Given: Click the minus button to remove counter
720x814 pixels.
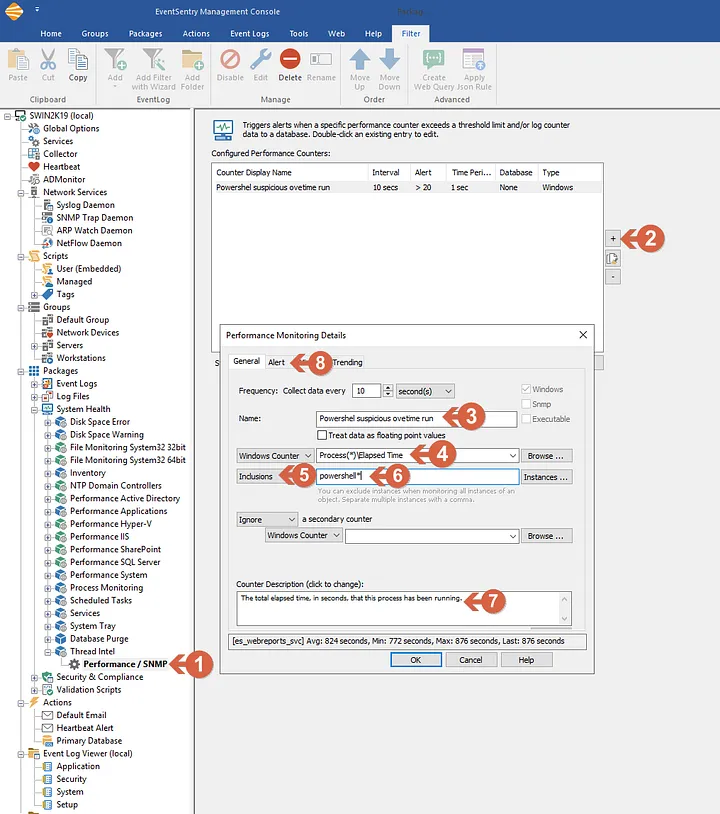Looking at the screenshot, I should 613,277.
